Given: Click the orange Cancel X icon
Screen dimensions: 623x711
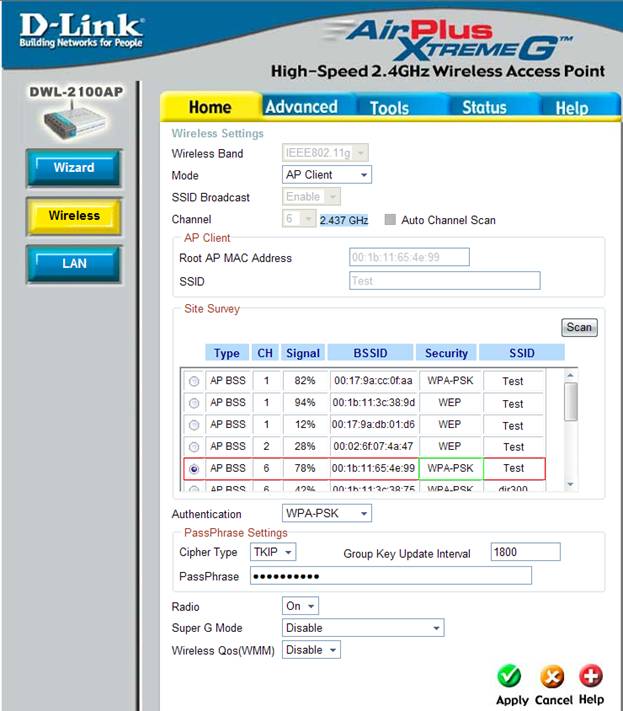Looking at the screenshot, I should coord(552,677).
